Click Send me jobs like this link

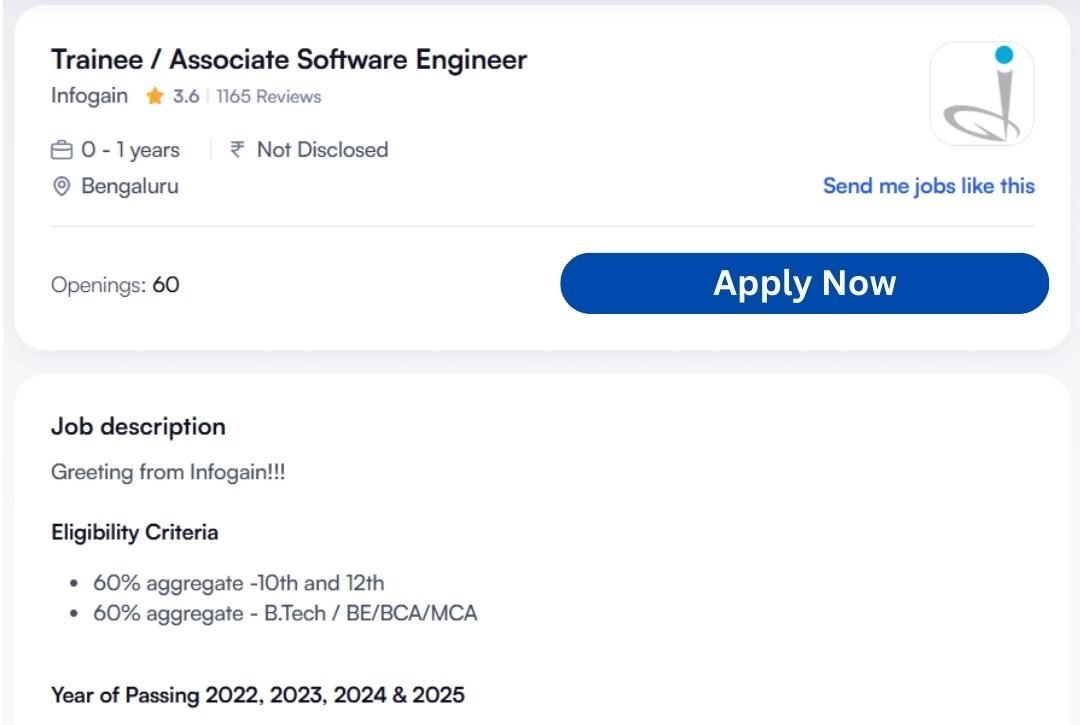928,186
